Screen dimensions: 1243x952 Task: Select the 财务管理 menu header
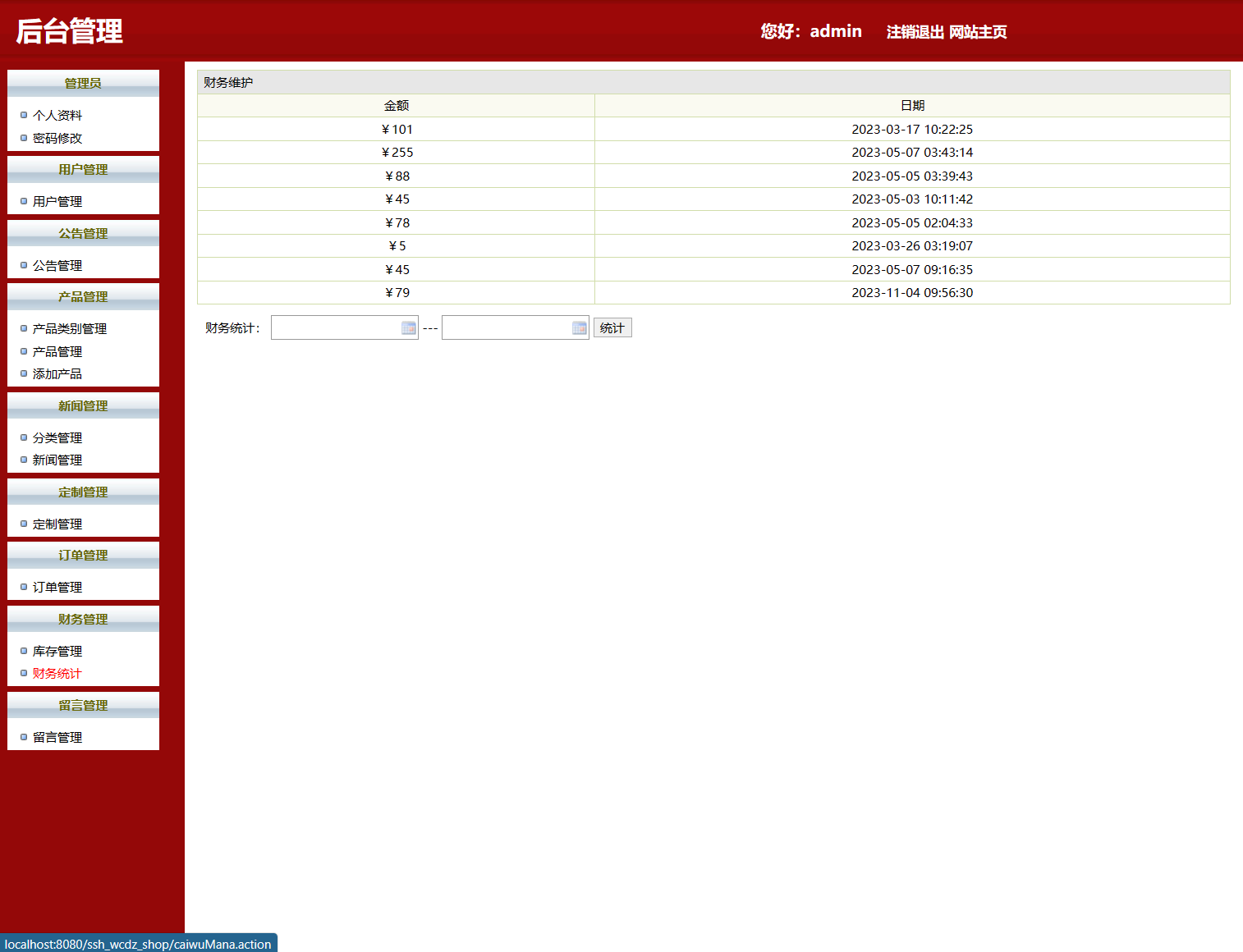click(83, 619)
